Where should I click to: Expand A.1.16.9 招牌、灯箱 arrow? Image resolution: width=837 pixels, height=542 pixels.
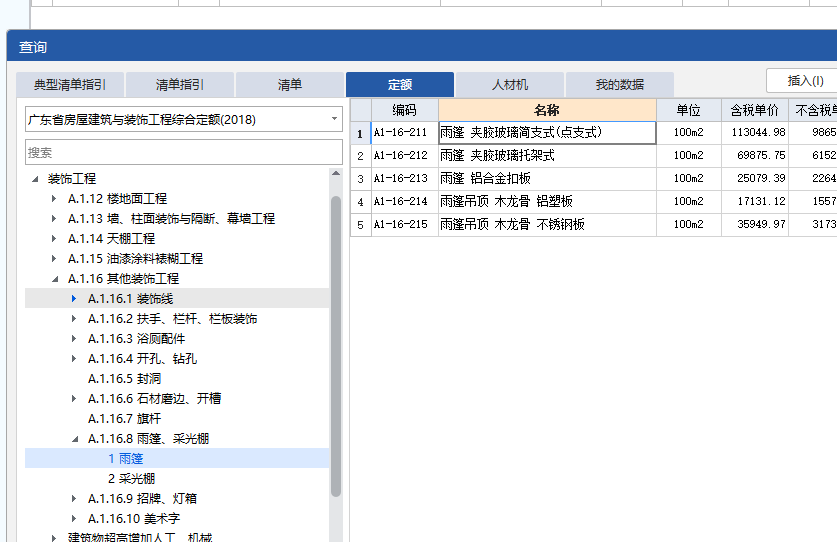click(74, 499)
